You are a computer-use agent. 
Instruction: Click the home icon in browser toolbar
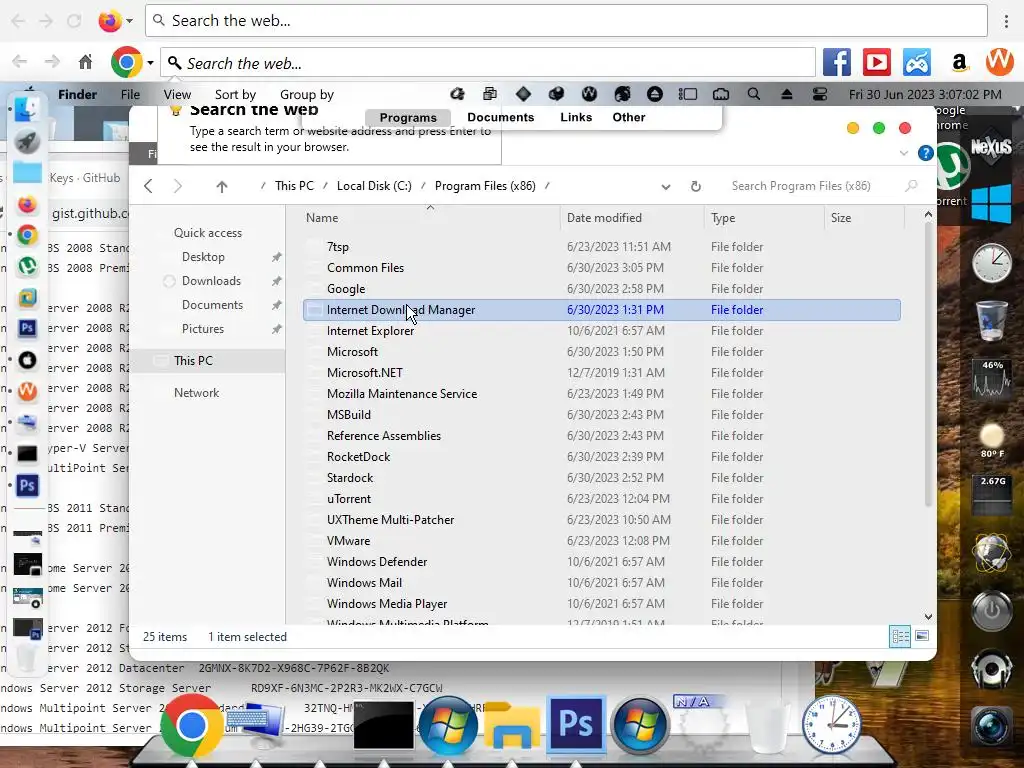pos(86,62)
